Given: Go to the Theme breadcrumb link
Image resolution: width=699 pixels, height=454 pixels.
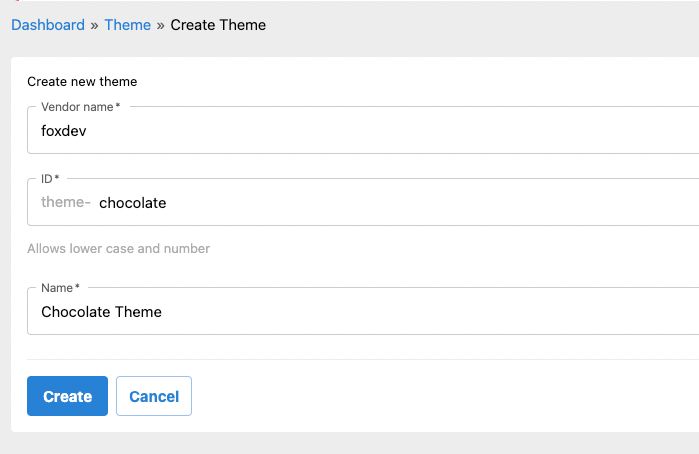Looking at the screenshot, I should coord(127,25).
